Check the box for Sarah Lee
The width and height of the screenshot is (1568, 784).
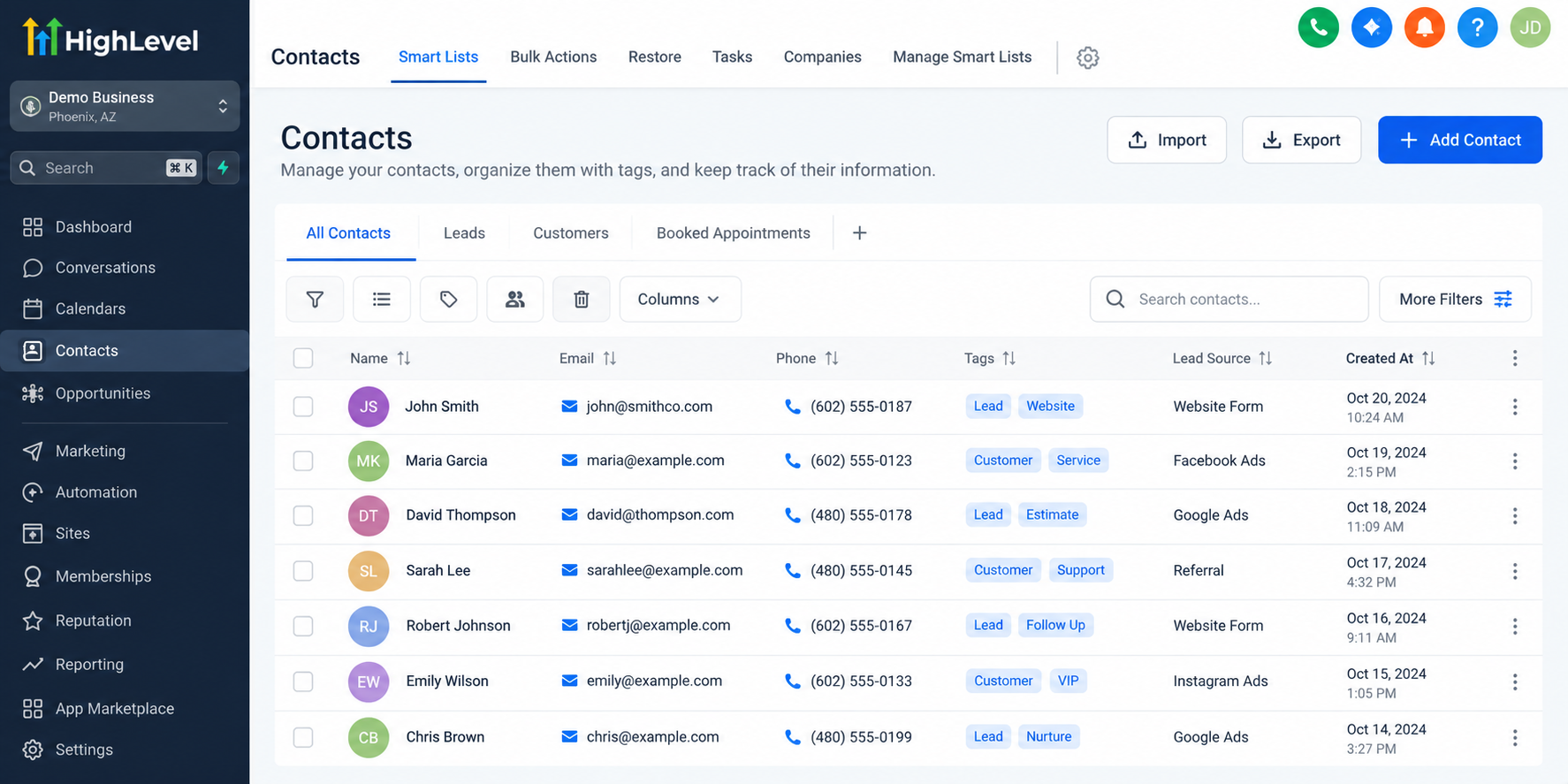click(303, 570)
